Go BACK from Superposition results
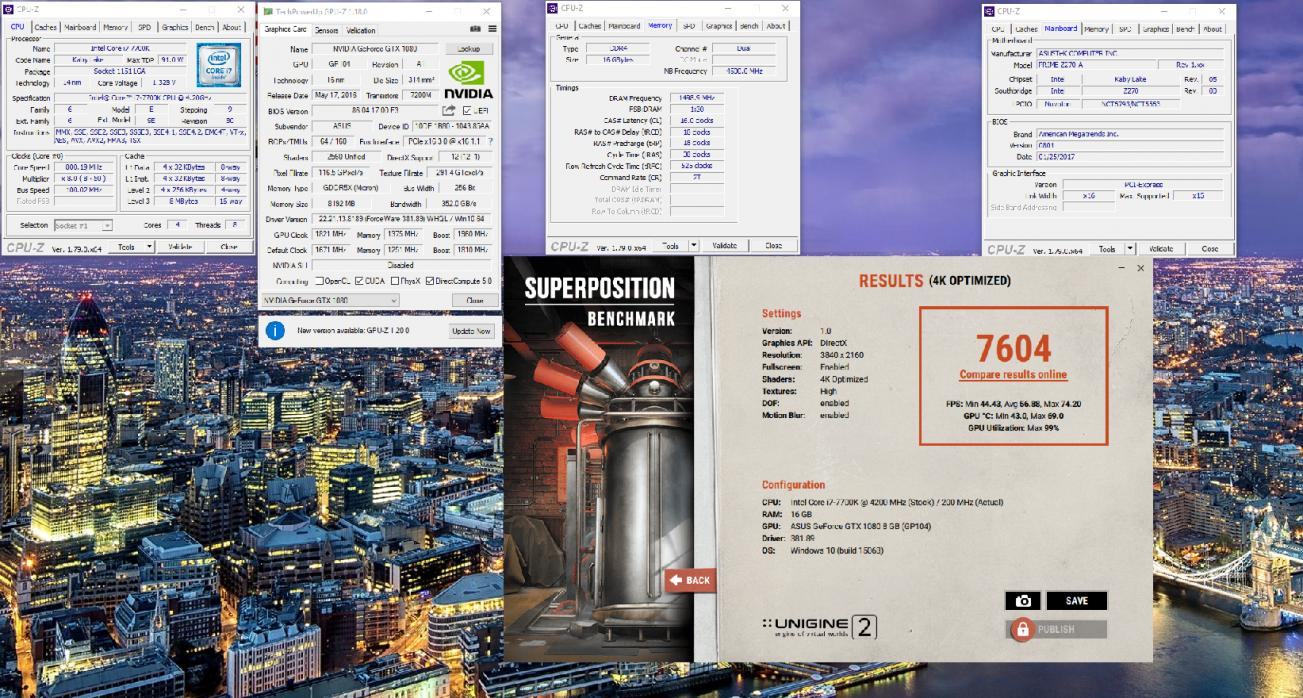The image size is (1303, 698). [x=691, y=580]
